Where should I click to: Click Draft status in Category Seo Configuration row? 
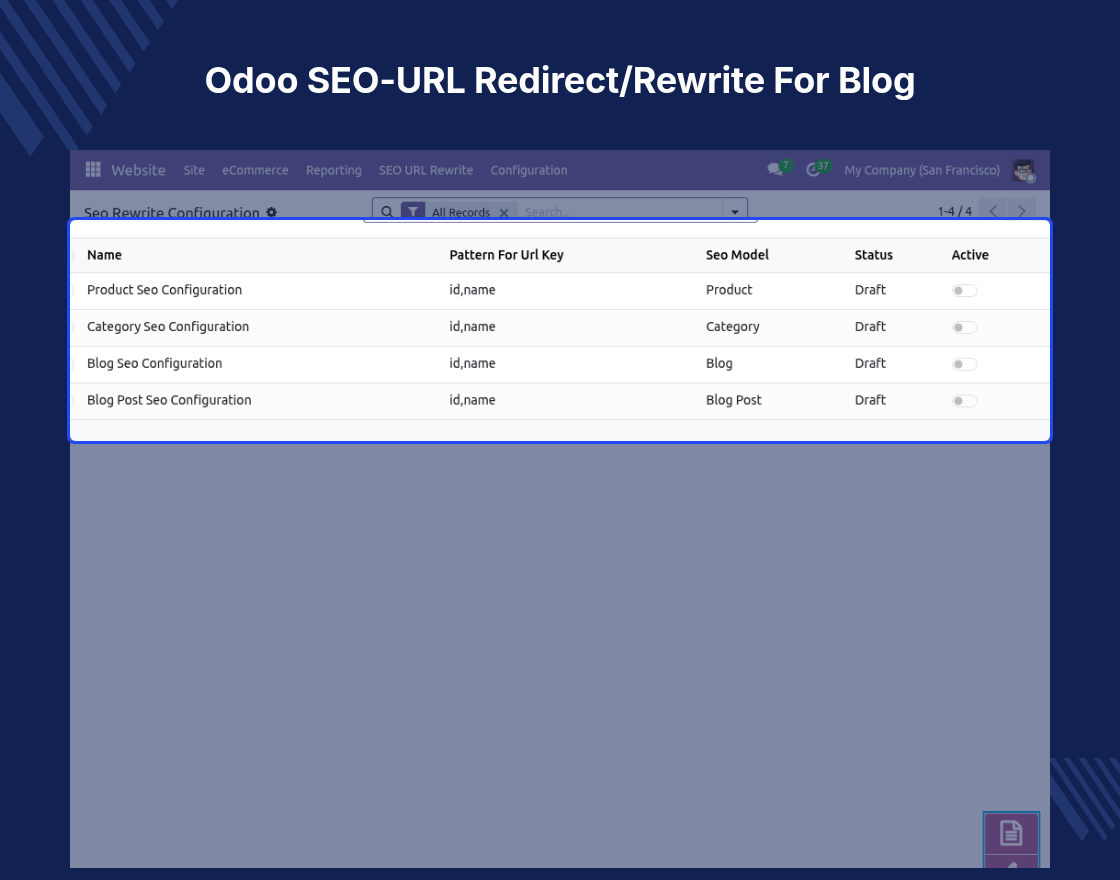click(x=870, y=326)
